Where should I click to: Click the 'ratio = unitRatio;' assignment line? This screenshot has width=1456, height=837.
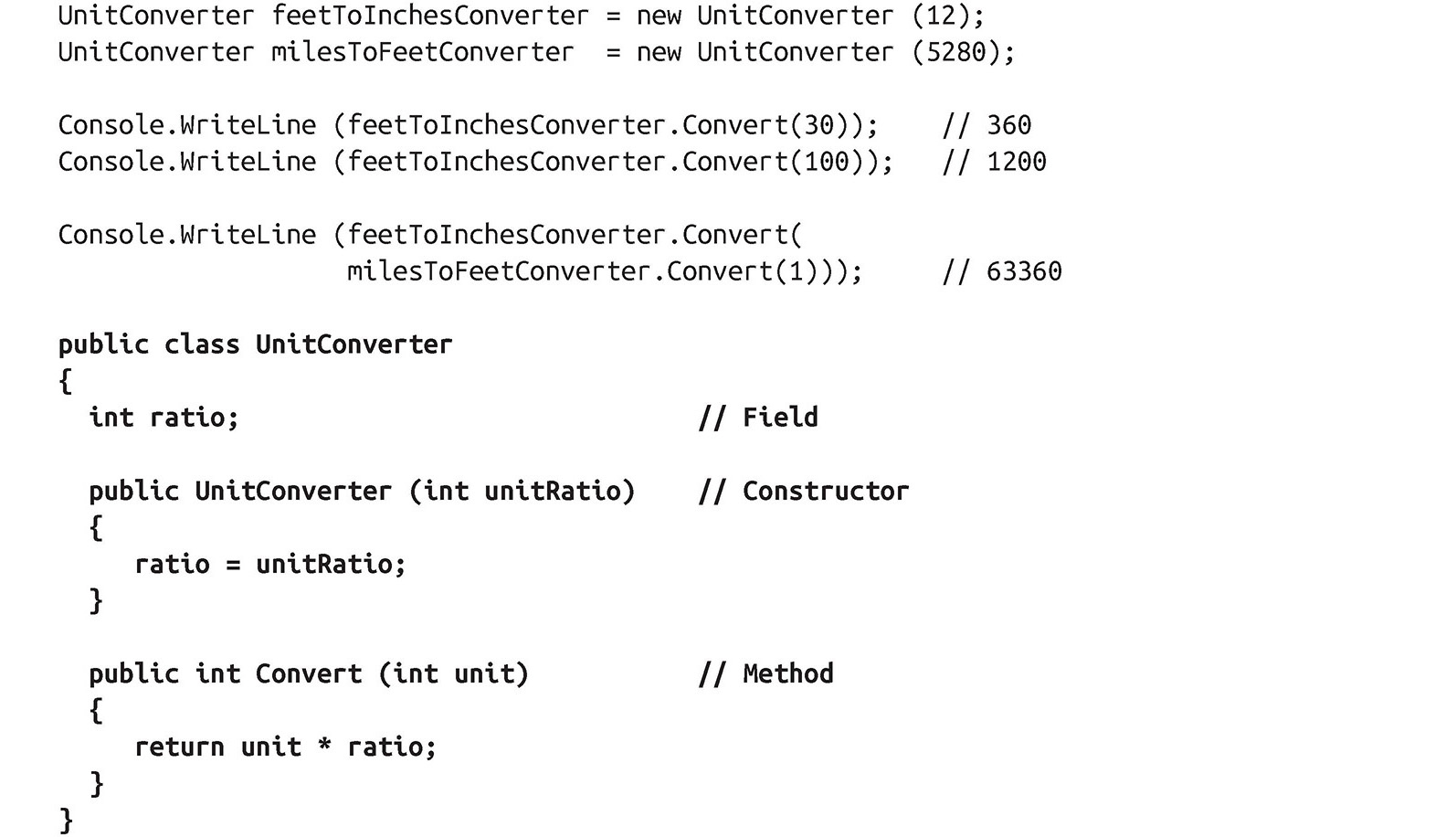point(269,564)
